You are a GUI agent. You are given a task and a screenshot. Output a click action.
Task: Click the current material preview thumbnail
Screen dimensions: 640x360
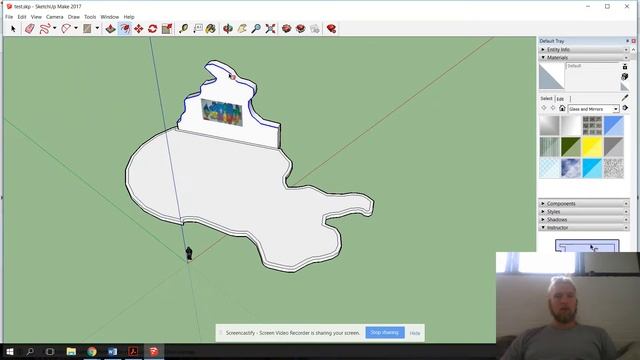tap(551, 76)
